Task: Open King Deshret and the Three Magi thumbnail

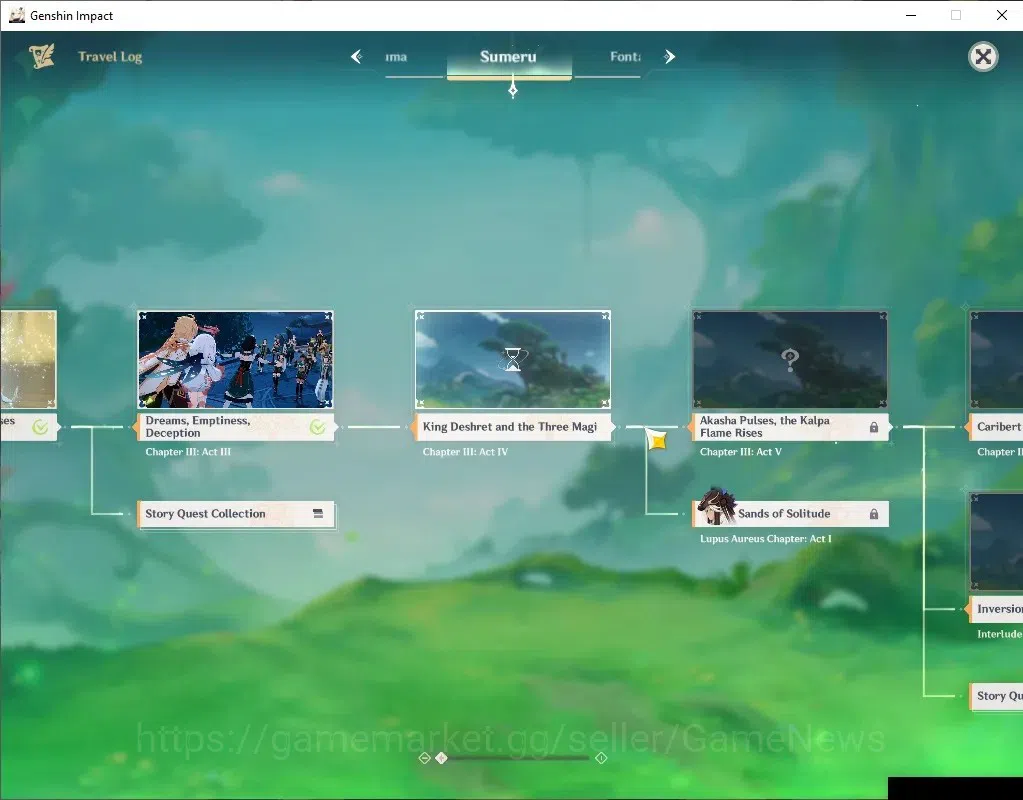Action: click(513, 360)
